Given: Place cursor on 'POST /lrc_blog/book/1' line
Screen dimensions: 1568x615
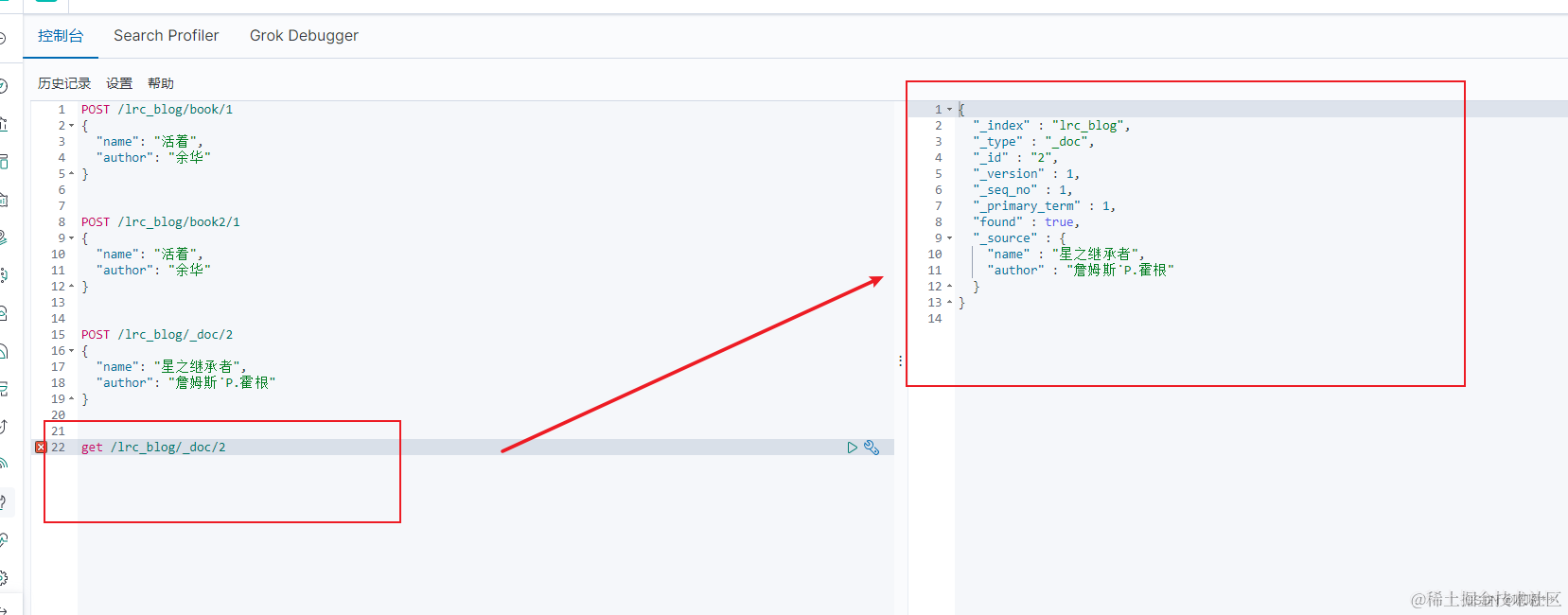Looking at the screenshot, I should (157, 110).
